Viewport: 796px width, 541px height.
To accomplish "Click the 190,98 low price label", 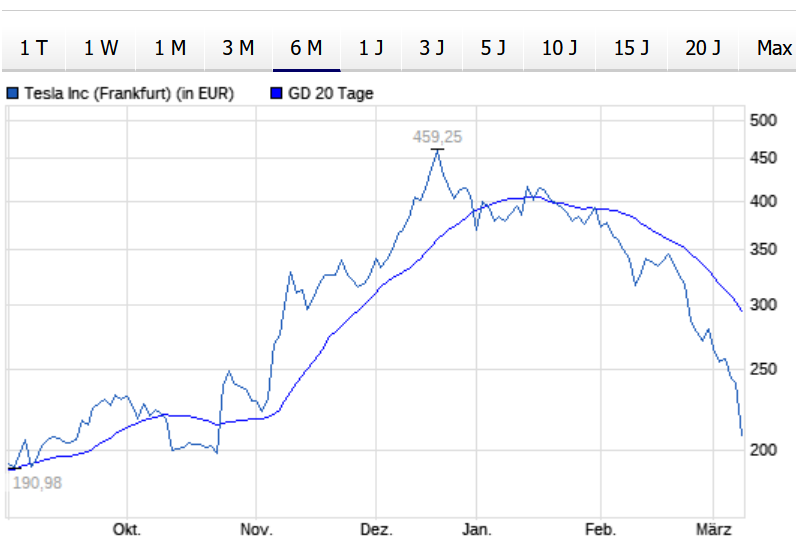I will (37, 483).
